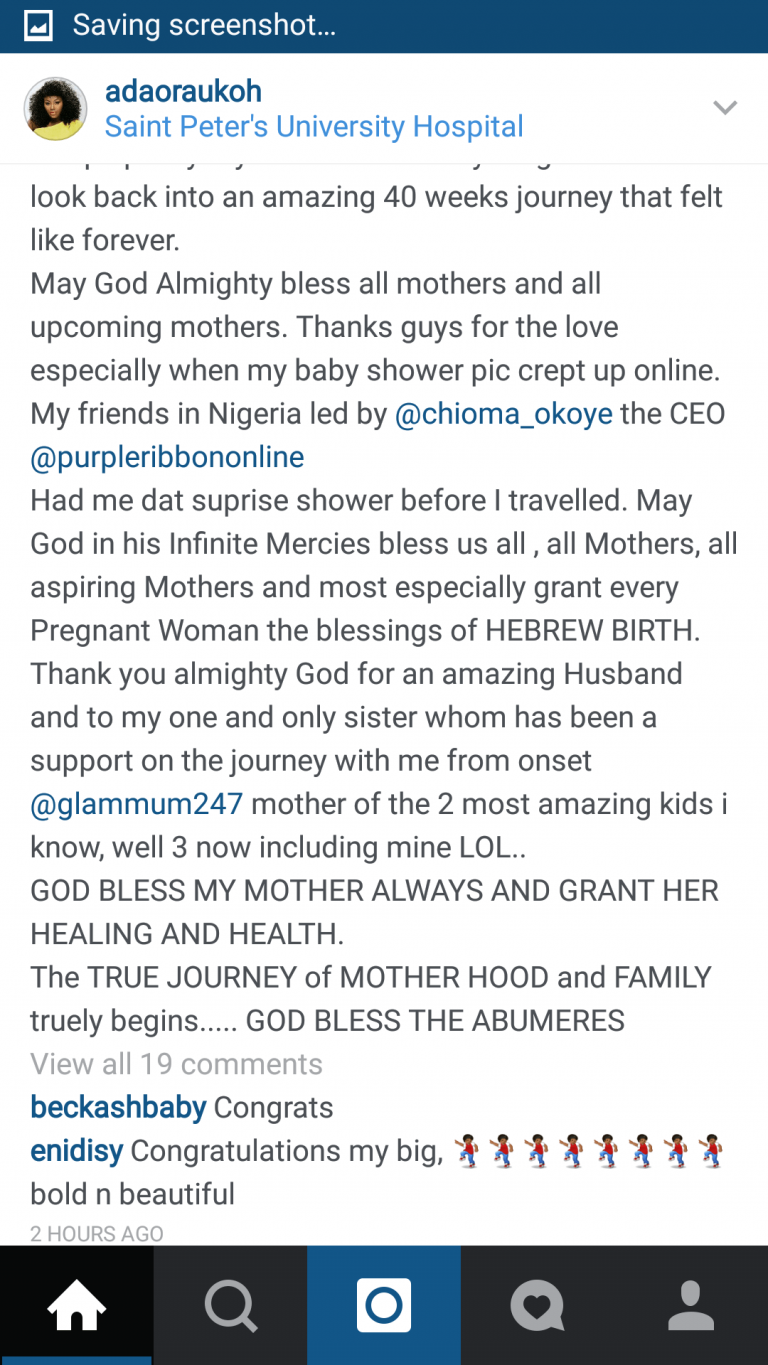The width and height of the screenshot is (768, 1365).
Task: Tap the Home tab icon
Action: click(x=77, y=1305)
